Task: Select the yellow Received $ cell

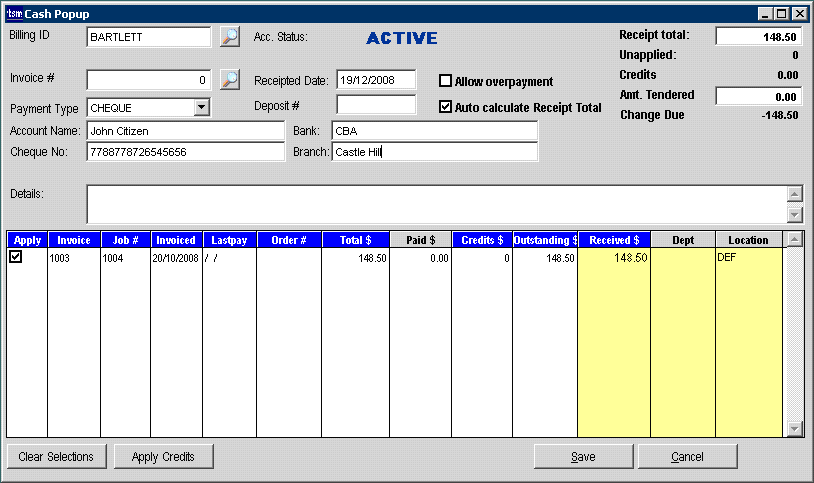Action: tap(613, 258)
